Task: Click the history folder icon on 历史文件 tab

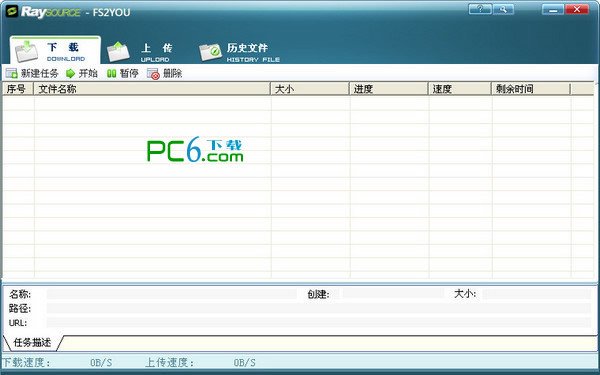Action: 210,52
